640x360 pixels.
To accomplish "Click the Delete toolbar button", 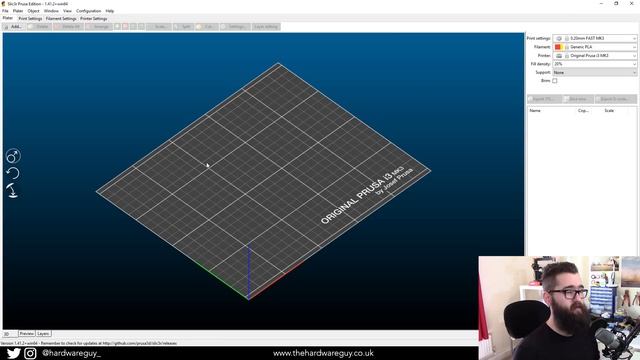I will [39, 27].
